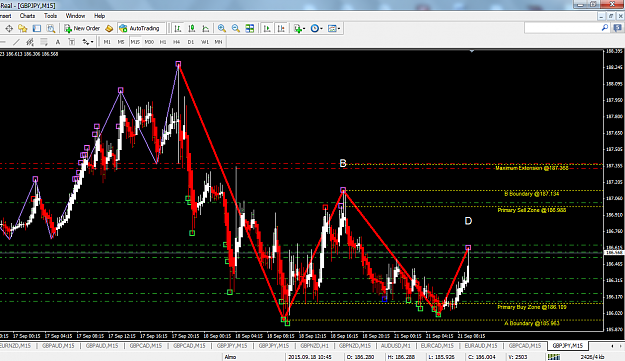Zoom out of the chart

(x=236, y=28)
